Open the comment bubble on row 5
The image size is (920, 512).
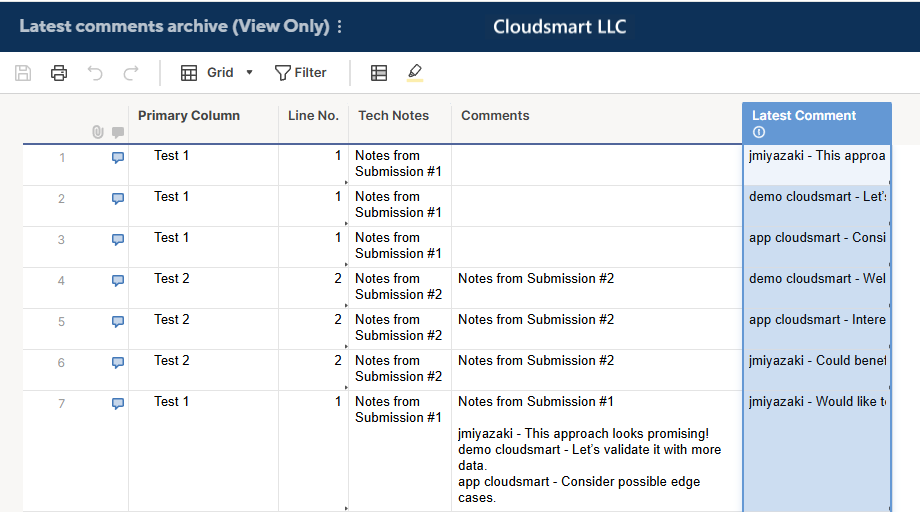coord(118,322)
